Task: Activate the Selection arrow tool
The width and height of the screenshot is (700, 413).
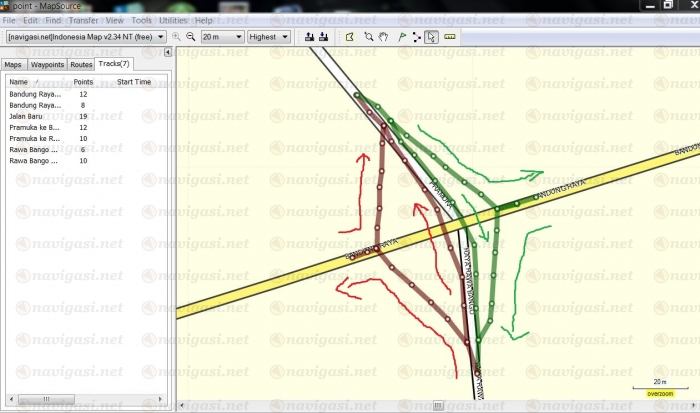Action: click(431, 37)
